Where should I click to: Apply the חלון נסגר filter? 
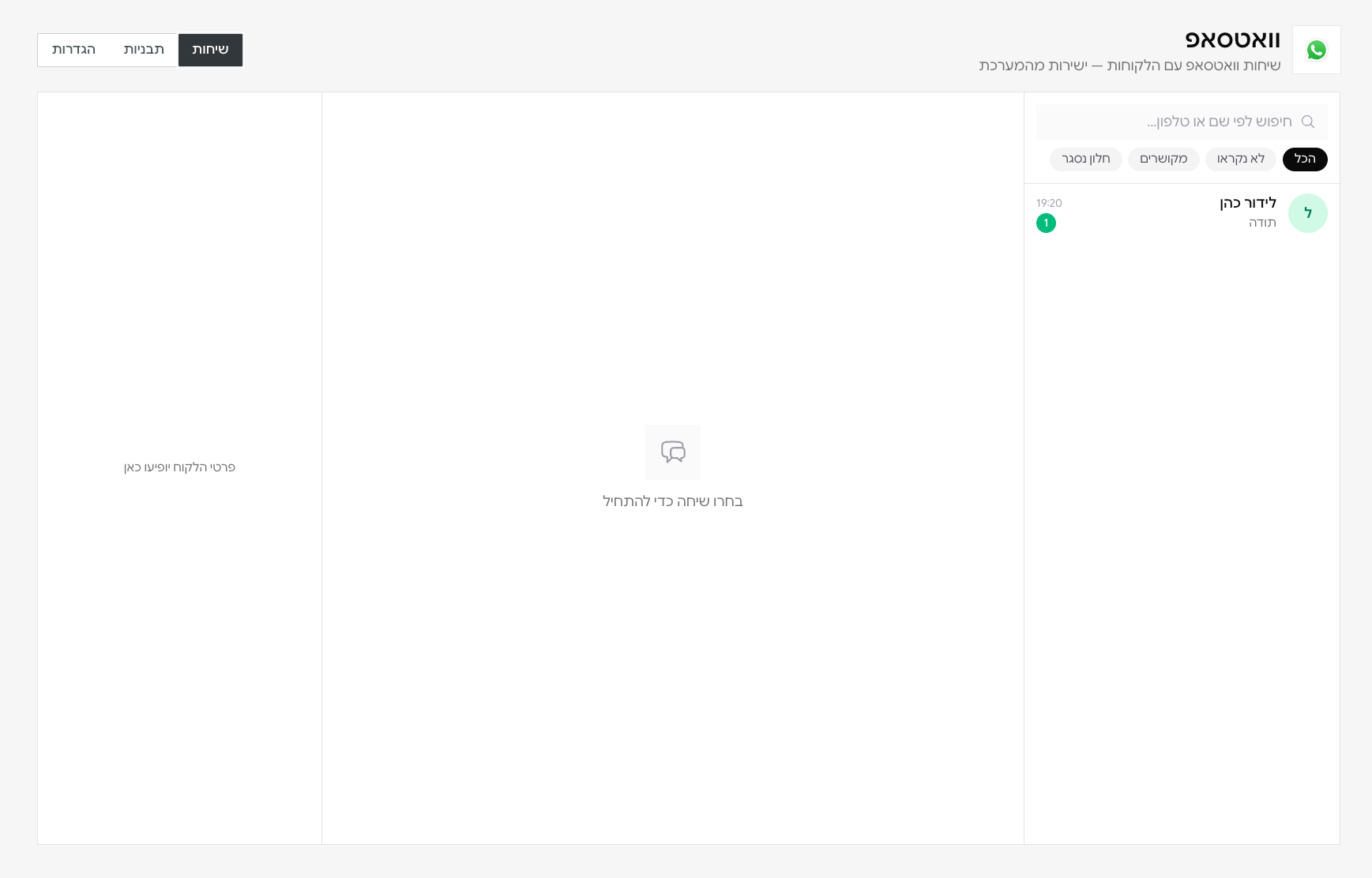pyautogui.click(x=1086, y=159)
